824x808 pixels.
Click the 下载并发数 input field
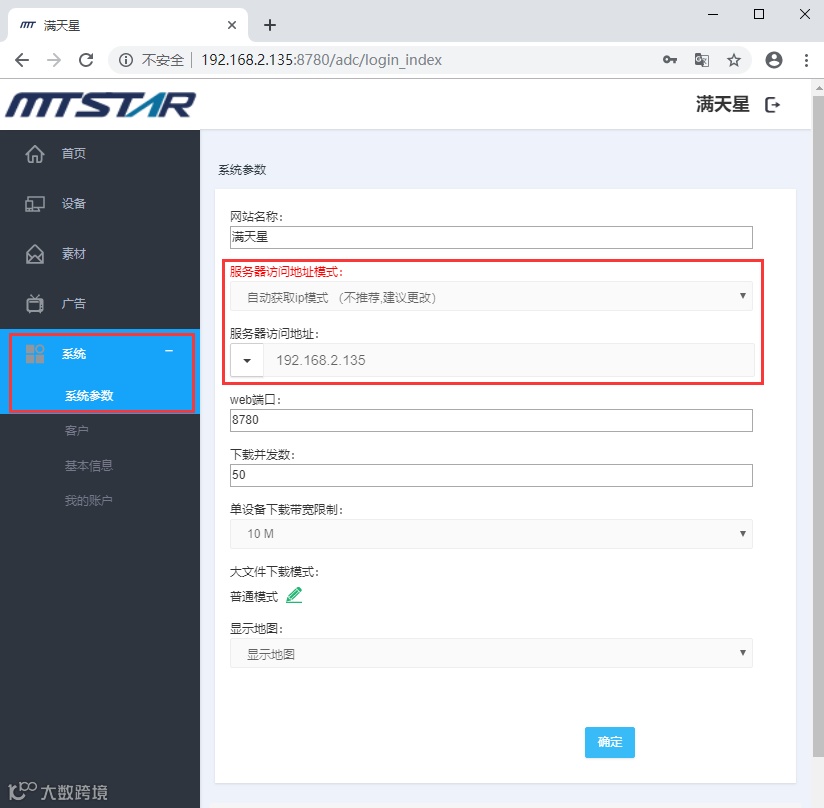pyautogui.click(x=491, y=475)
